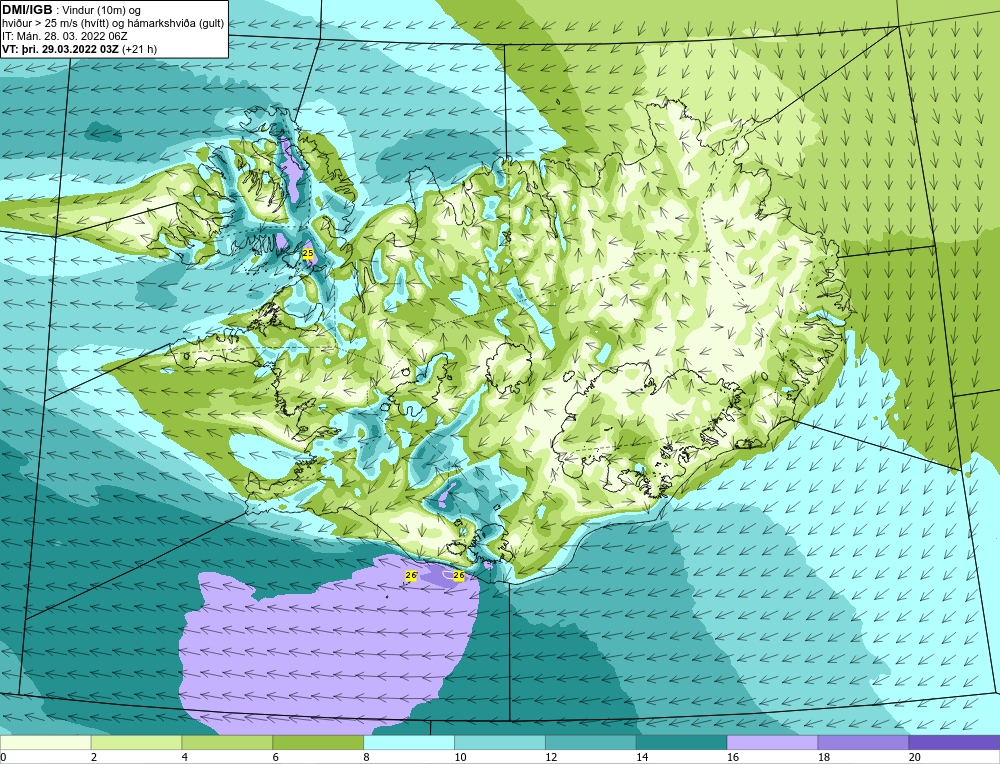Click the right yellow "26" gust label
The image size is (1000, 764).
coord(459,575)
